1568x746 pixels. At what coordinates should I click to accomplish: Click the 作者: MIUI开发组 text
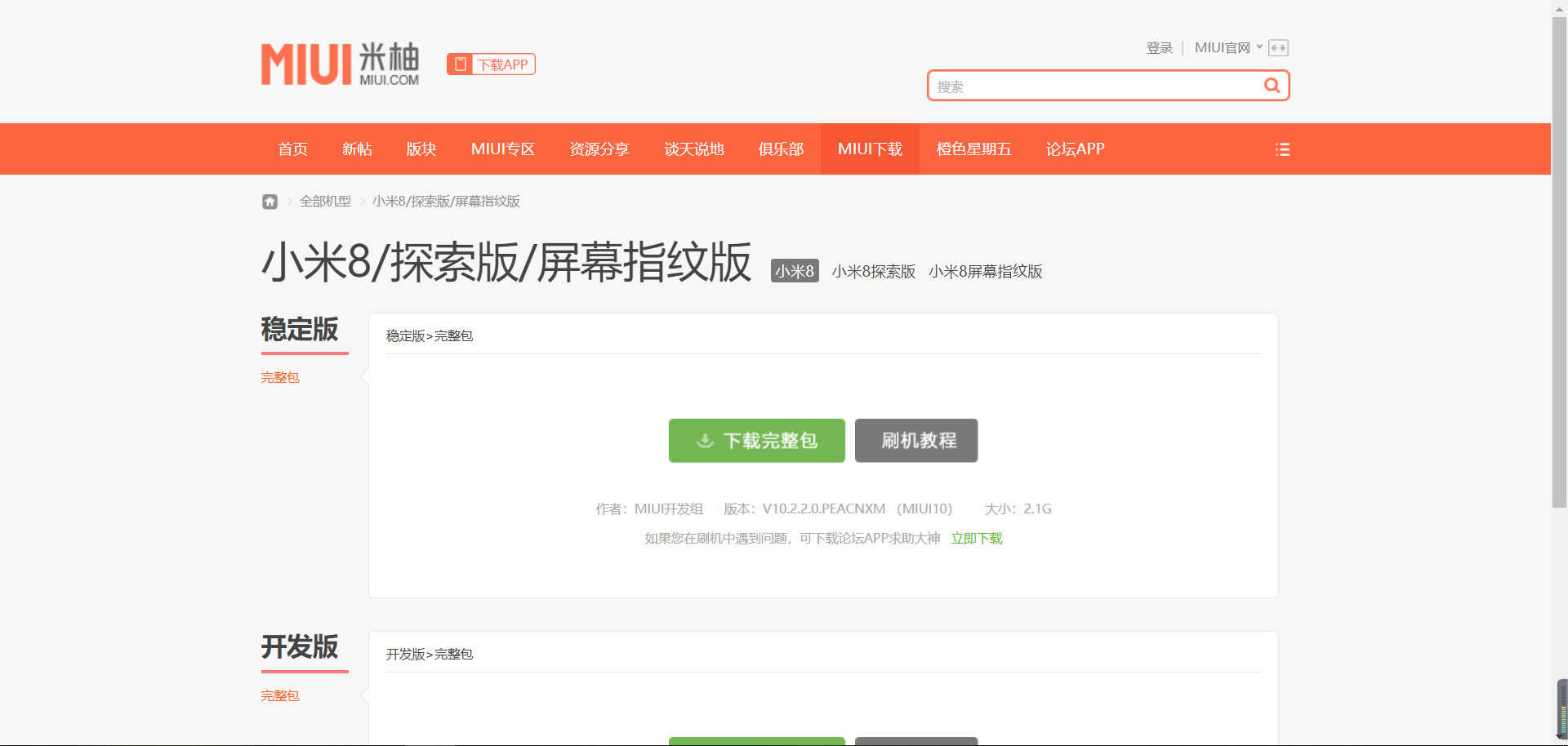coord(649,509)
